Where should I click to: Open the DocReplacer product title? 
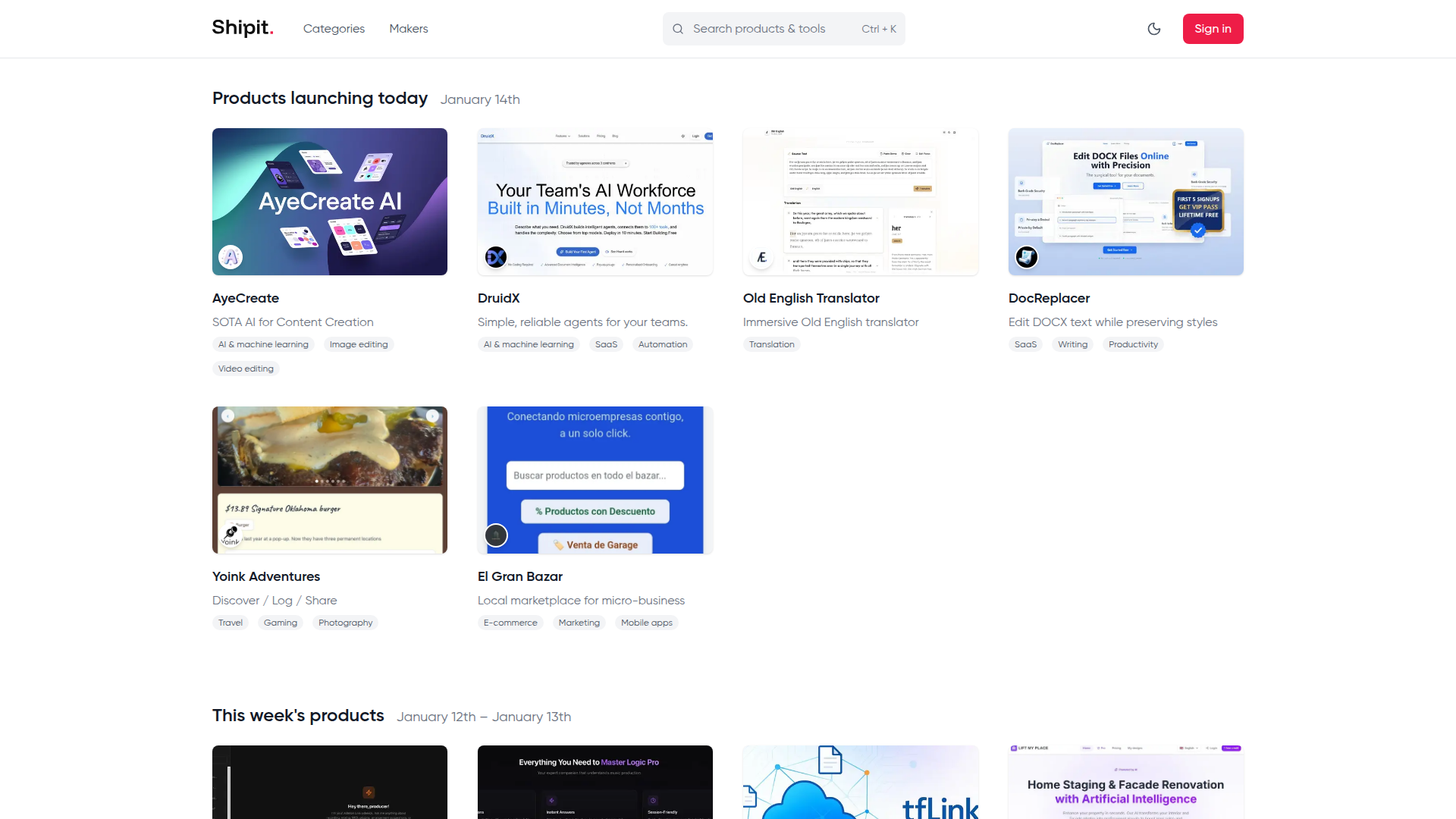pos(1050,298)
